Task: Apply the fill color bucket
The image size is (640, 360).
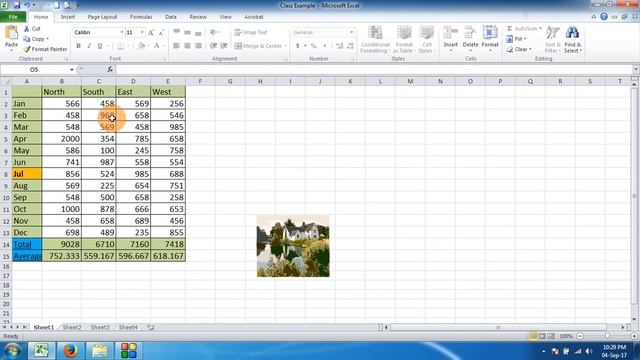Action: click(141, 46)
